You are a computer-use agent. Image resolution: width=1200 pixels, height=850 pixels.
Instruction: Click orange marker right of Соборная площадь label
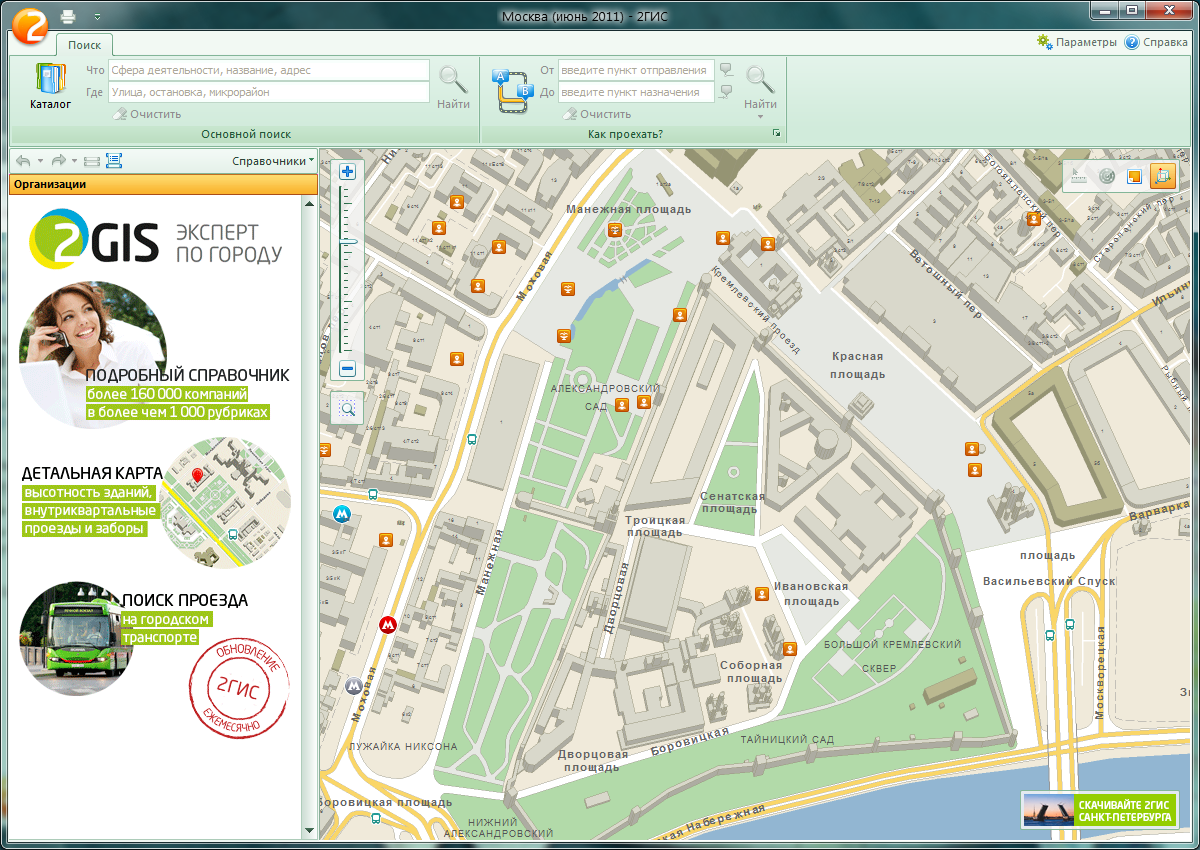(790, 648)
